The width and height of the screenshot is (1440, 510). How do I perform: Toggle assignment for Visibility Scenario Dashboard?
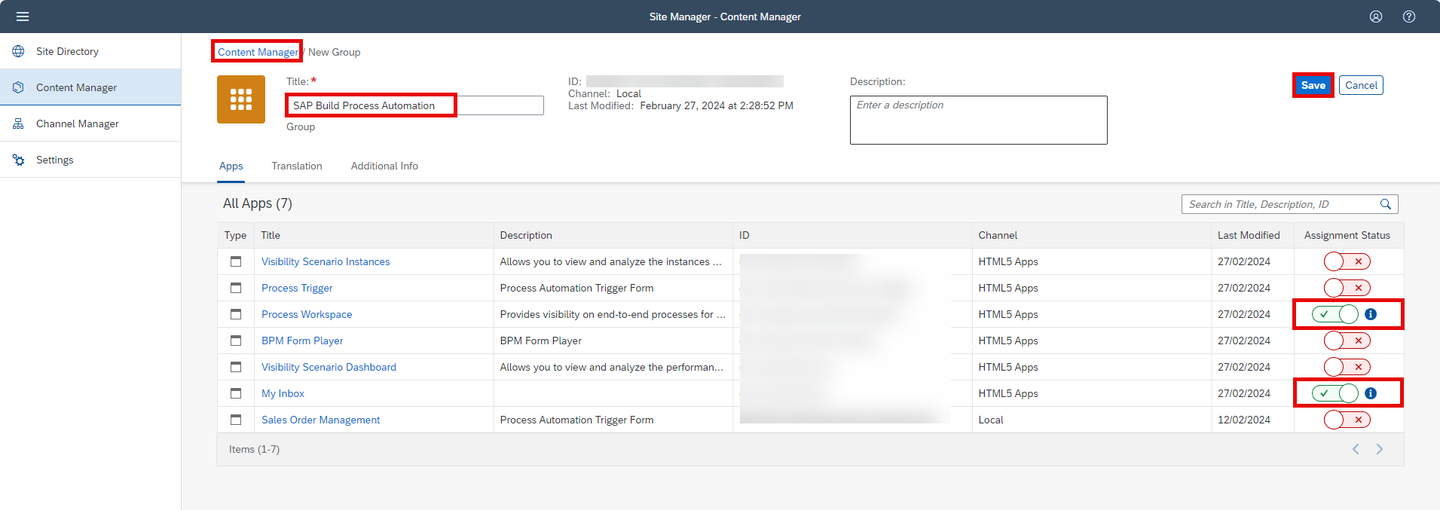coord(1347,367)
